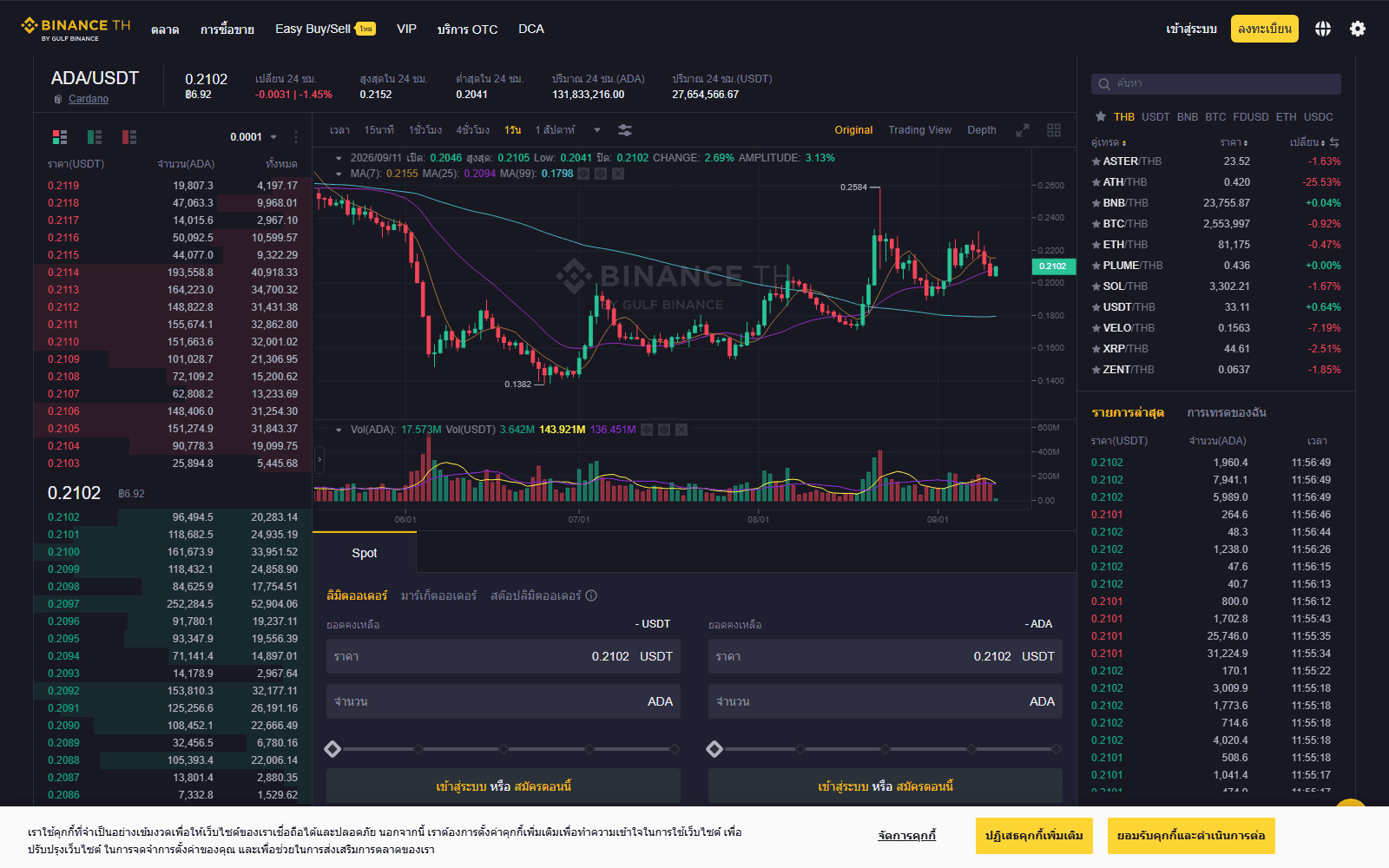Remove the MA indicator with X icon
This screenshot has height=868, width=1389.
(618, 174)
